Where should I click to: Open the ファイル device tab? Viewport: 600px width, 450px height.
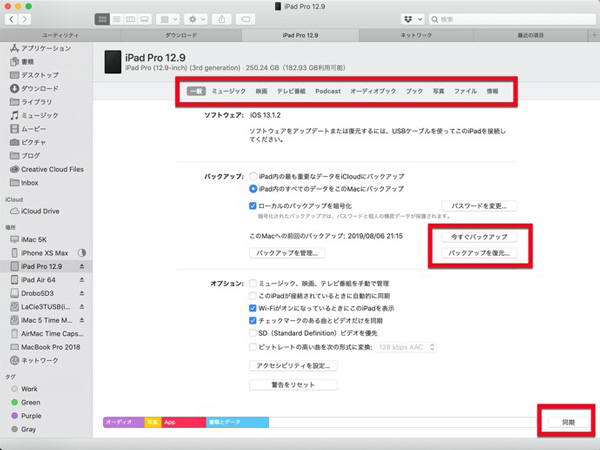[x=465, y=91]
